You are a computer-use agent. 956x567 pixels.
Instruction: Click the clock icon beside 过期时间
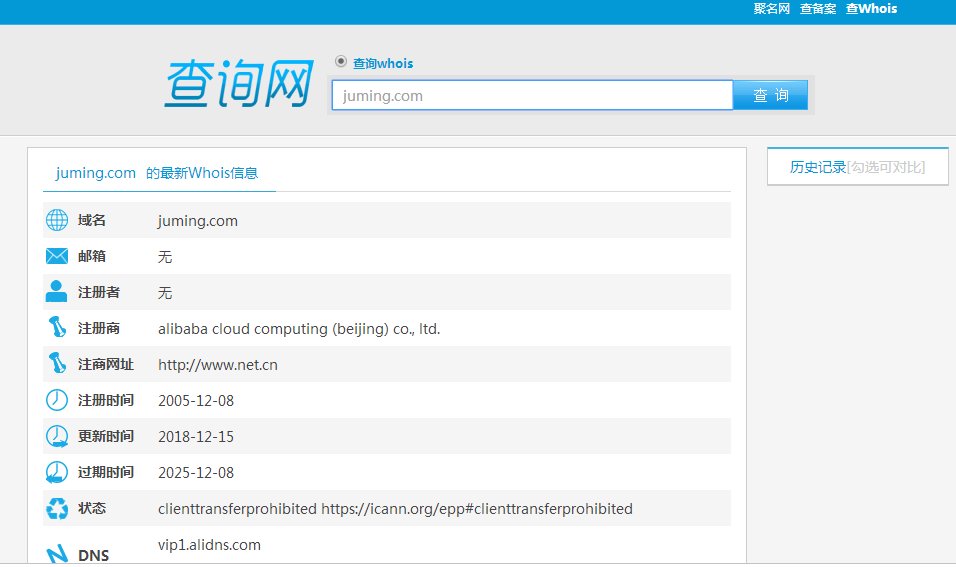click(57, 472)
